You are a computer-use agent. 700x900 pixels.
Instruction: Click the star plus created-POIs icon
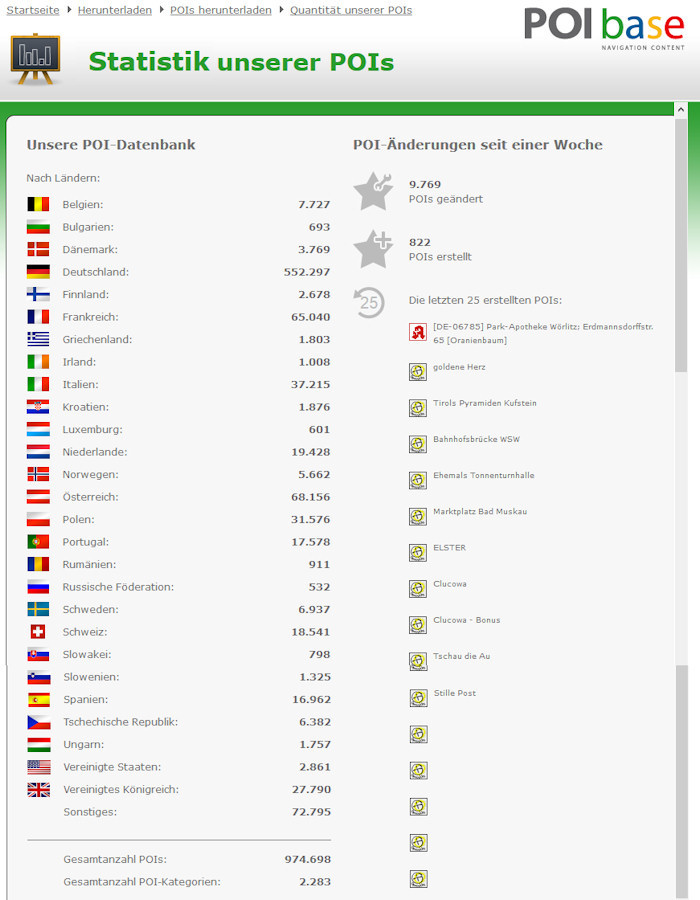(x=373, y=249)
